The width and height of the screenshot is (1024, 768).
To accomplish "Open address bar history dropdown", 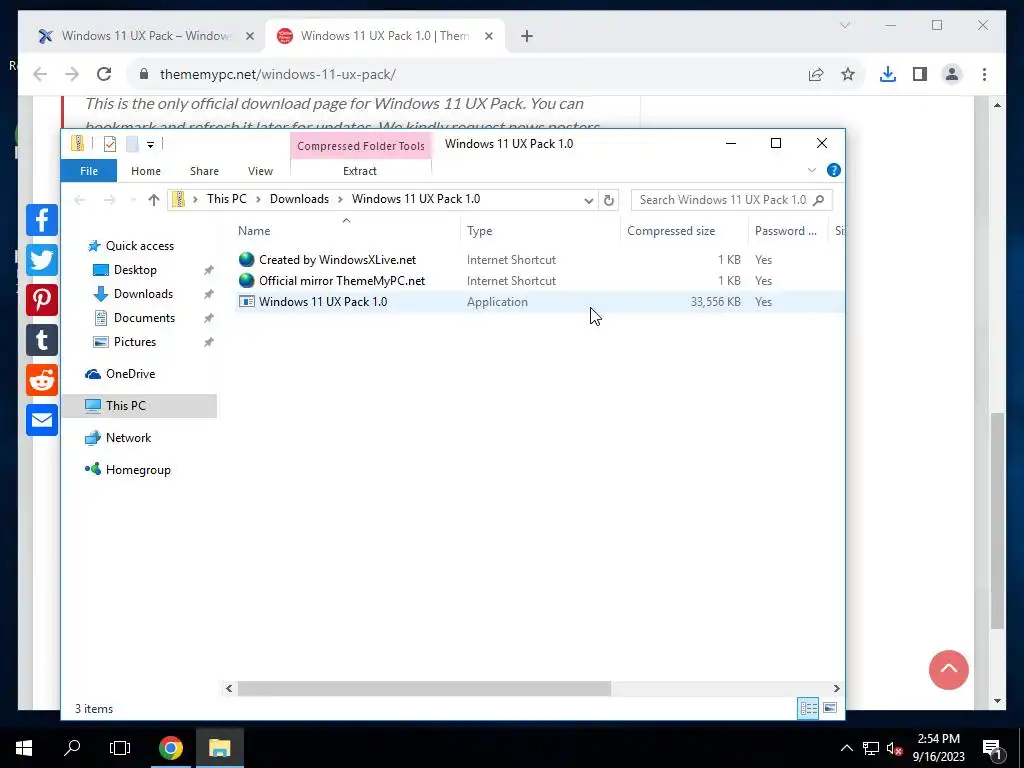I will point(588,200).
